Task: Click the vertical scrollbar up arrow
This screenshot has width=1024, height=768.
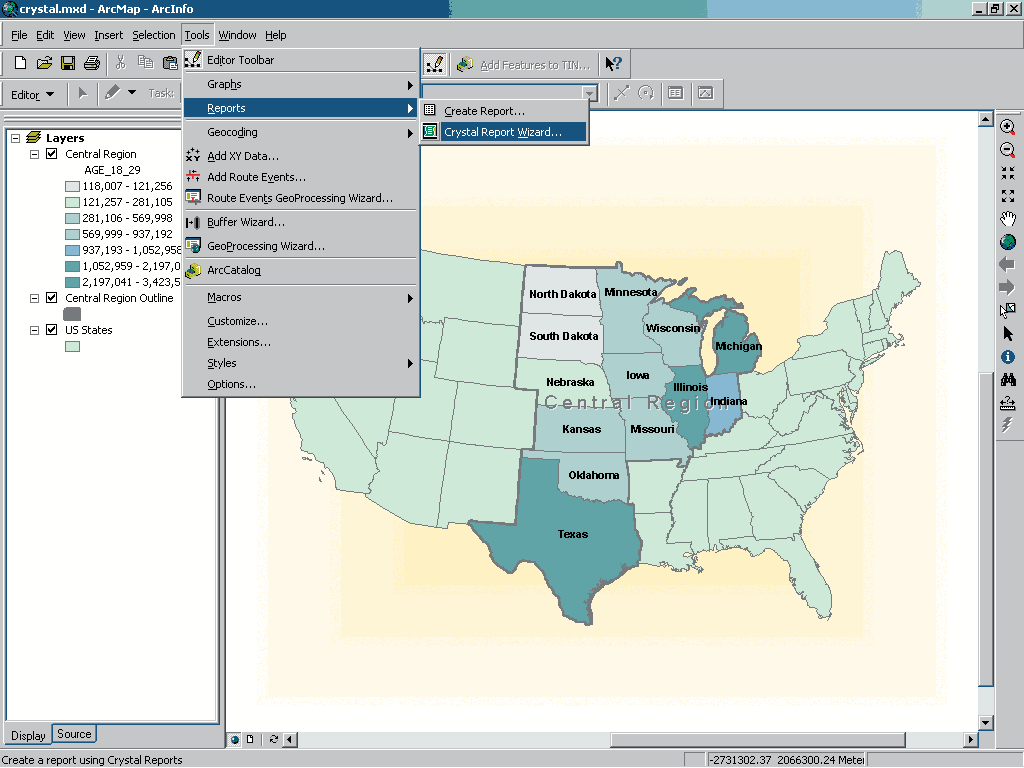Action: tap(986, 119)
